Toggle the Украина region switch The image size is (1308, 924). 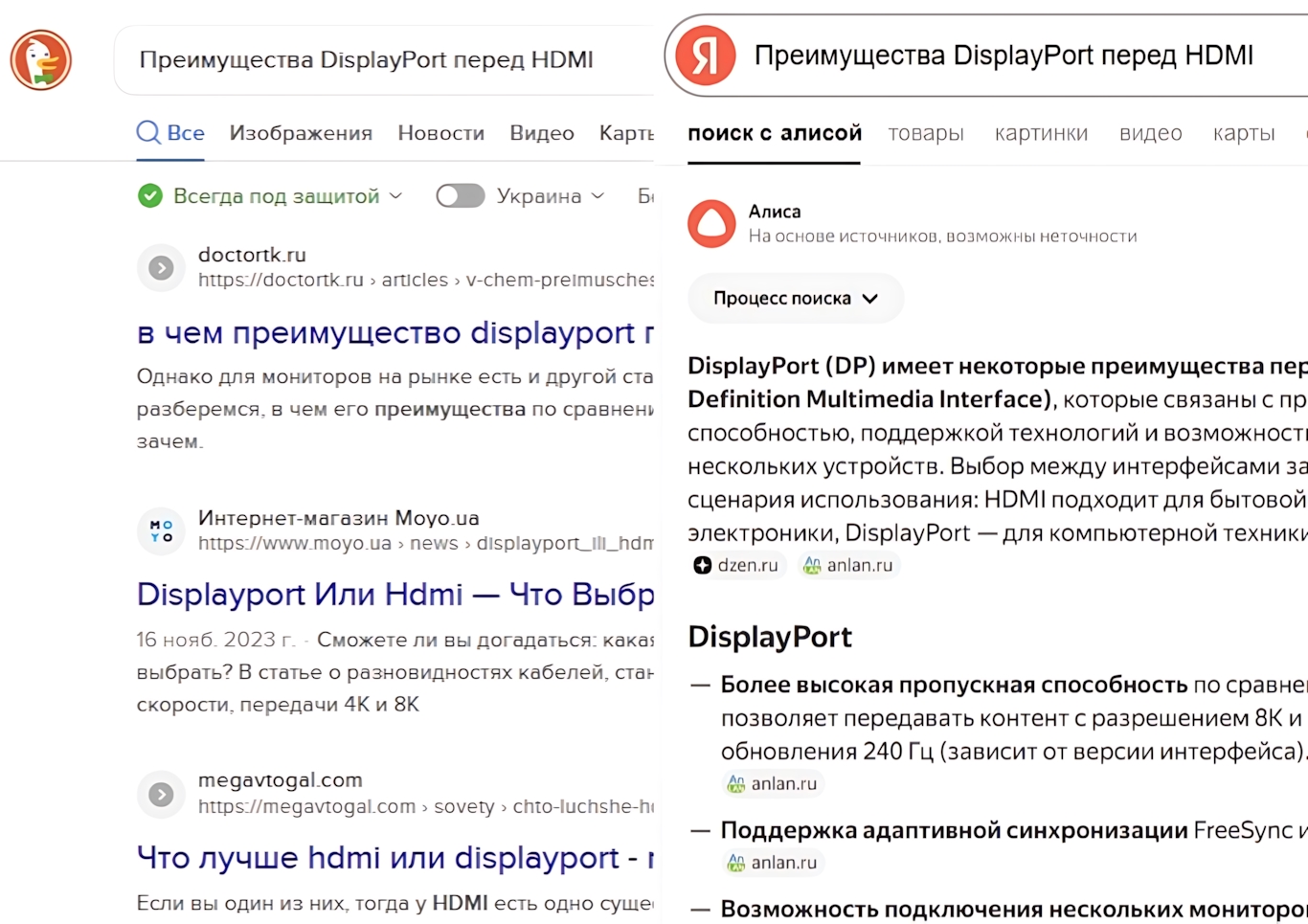coord(460,196)
